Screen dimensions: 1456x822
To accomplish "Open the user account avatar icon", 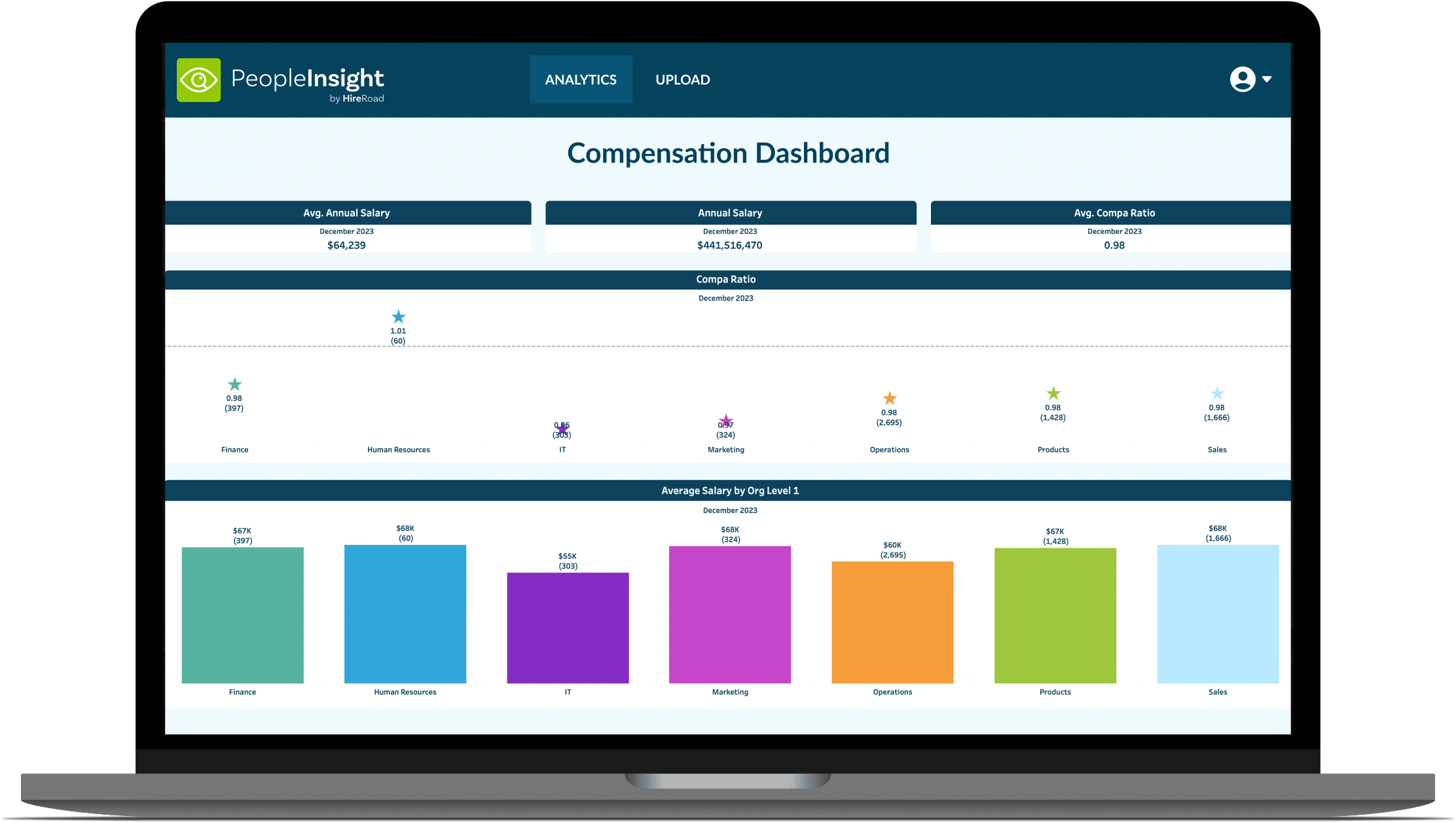I will (1242, 79).
